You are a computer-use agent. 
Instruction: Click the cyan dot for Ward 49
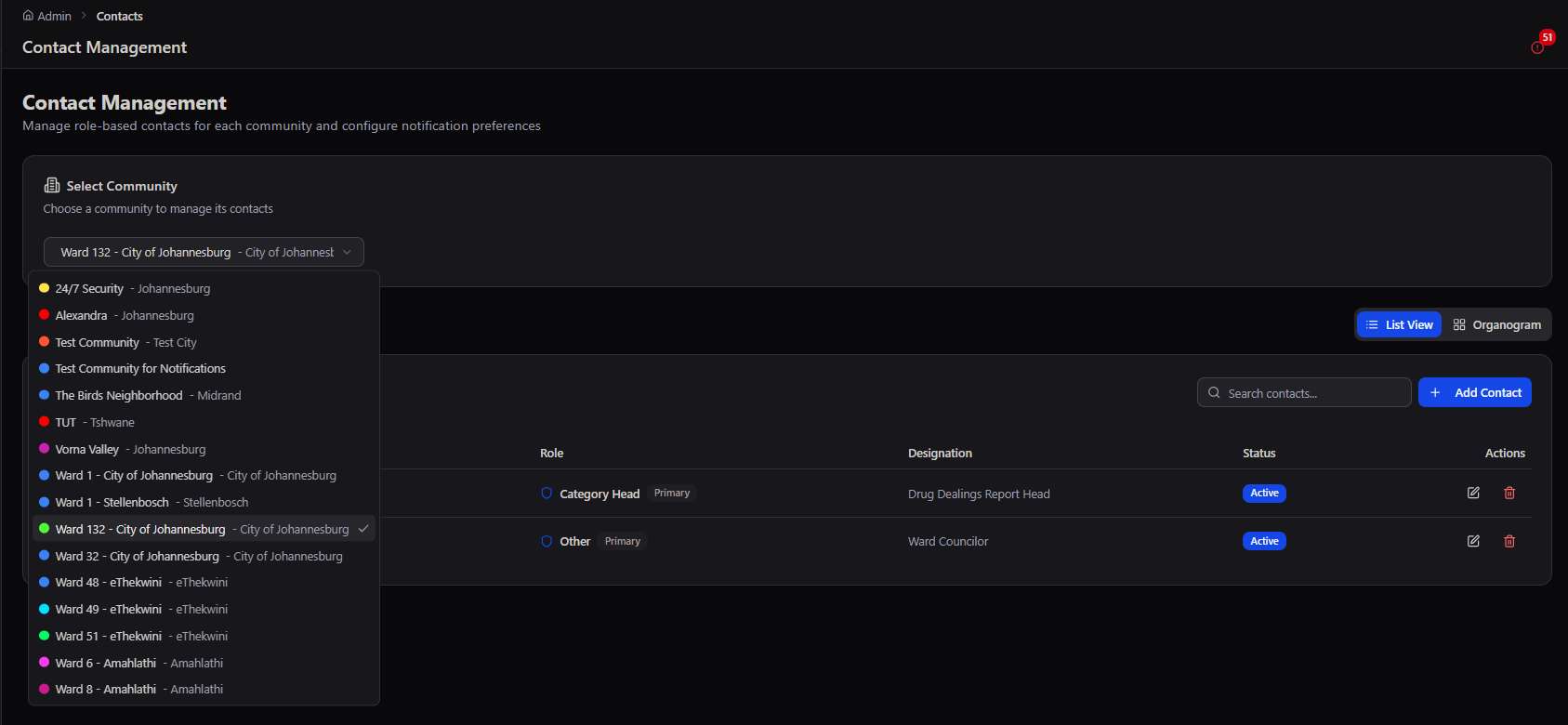pyautogui.click(x=44, y=609)
